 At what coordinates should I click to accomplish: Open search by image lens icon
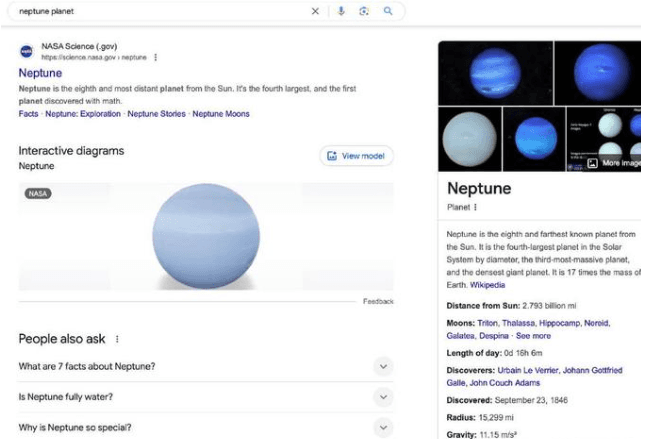coord(364,11)
